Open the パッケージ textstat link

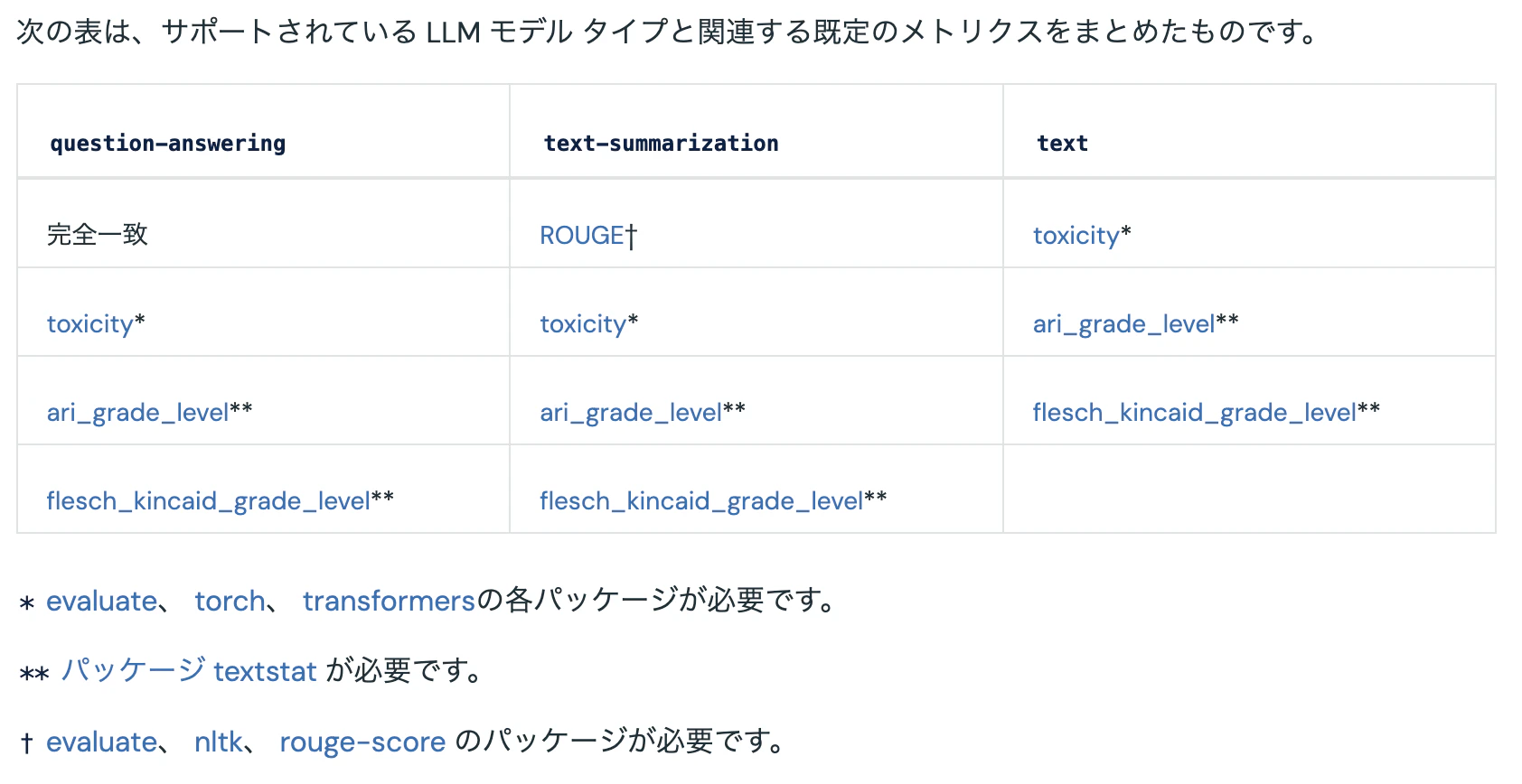189,670
